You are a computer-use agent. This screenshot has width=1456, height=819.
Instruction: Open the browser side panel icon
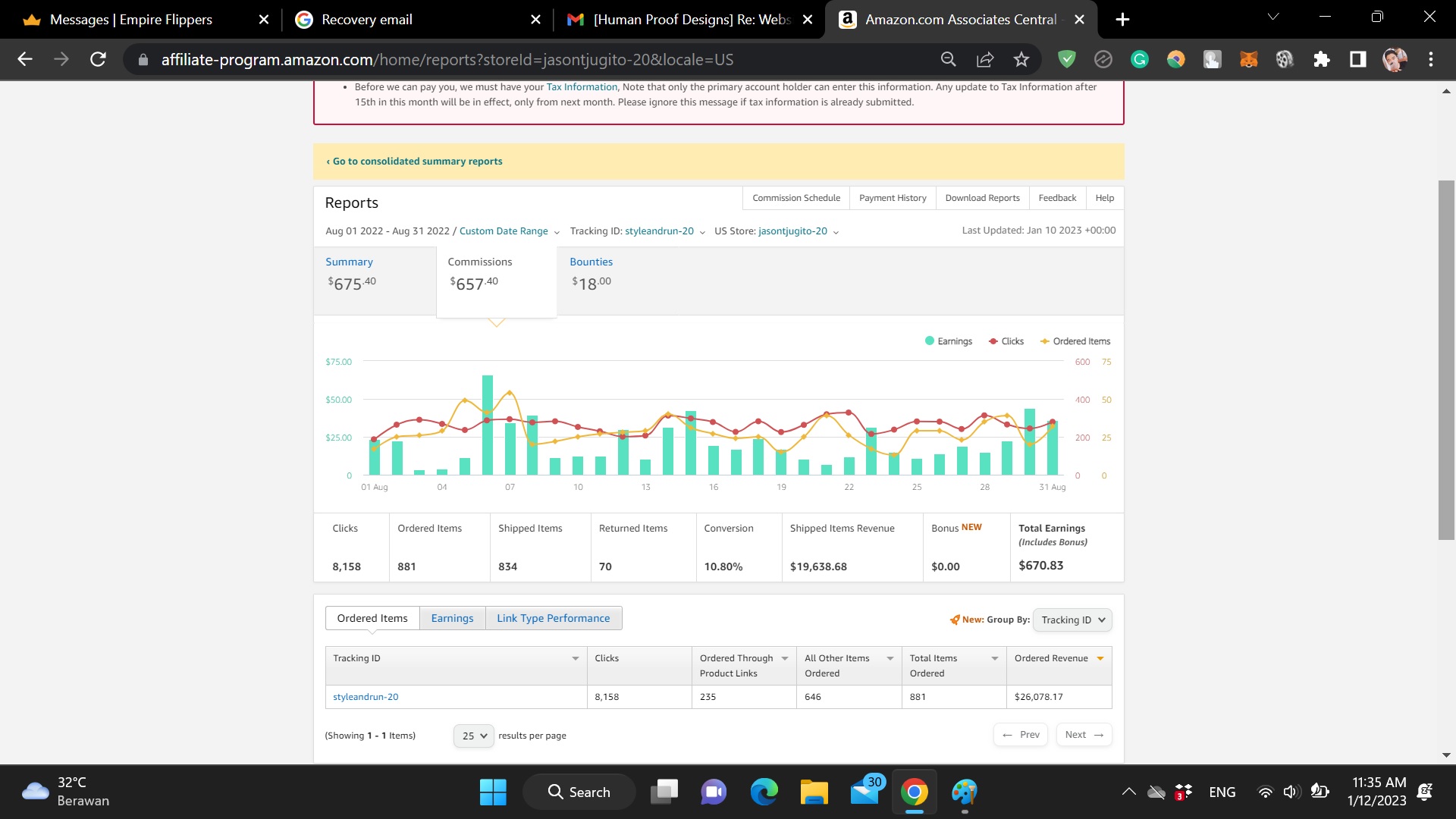(x=1357, y=59)
